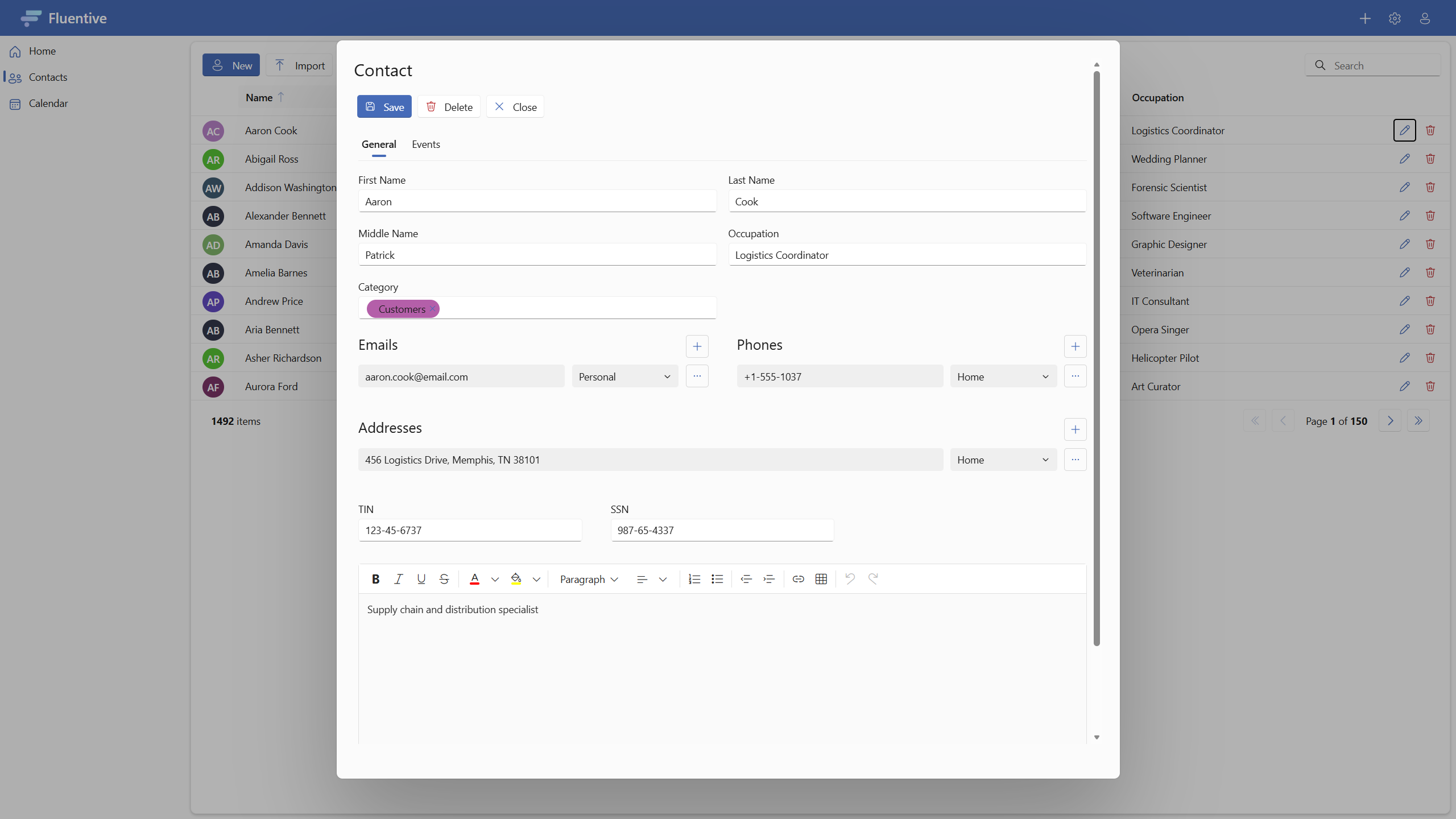This screenshot has width=1456, height=819.
Task: Click the plus icon in top bar
Action: point(1365,18)
